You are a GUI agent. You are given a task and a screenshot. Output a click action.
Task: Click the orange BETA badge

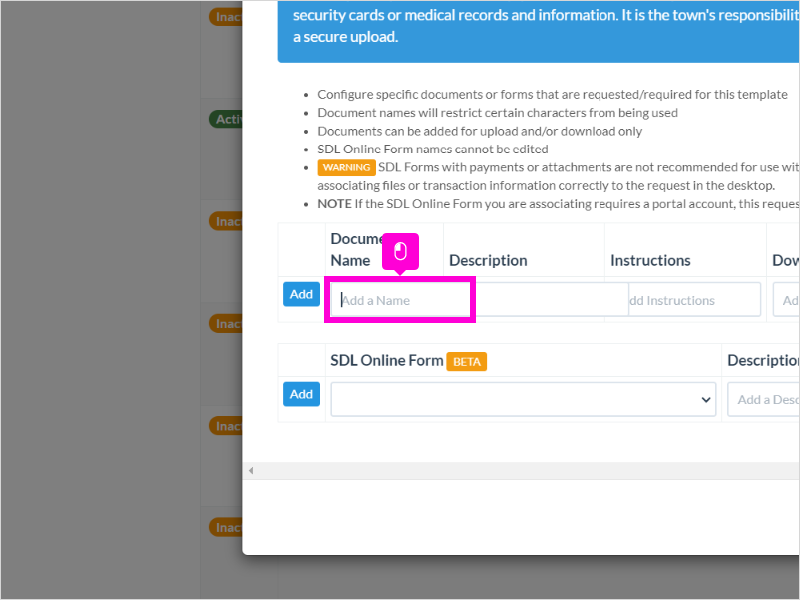coord(466,362)
